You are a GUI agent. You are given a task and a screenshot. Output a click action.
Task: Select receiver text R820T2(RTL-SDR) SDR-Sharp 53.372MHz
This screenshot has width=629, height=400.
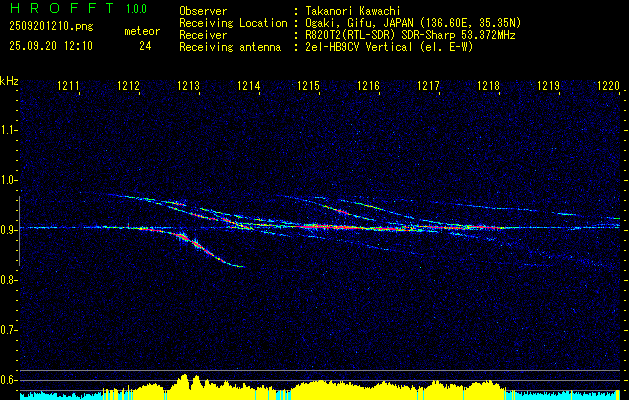point(410,35)
